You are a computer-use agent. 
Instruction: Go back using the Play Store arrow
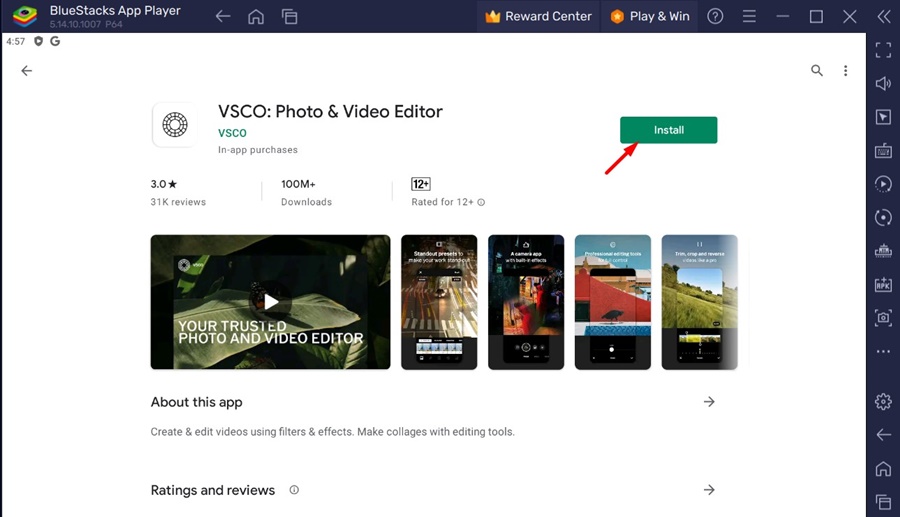point(26,71)
